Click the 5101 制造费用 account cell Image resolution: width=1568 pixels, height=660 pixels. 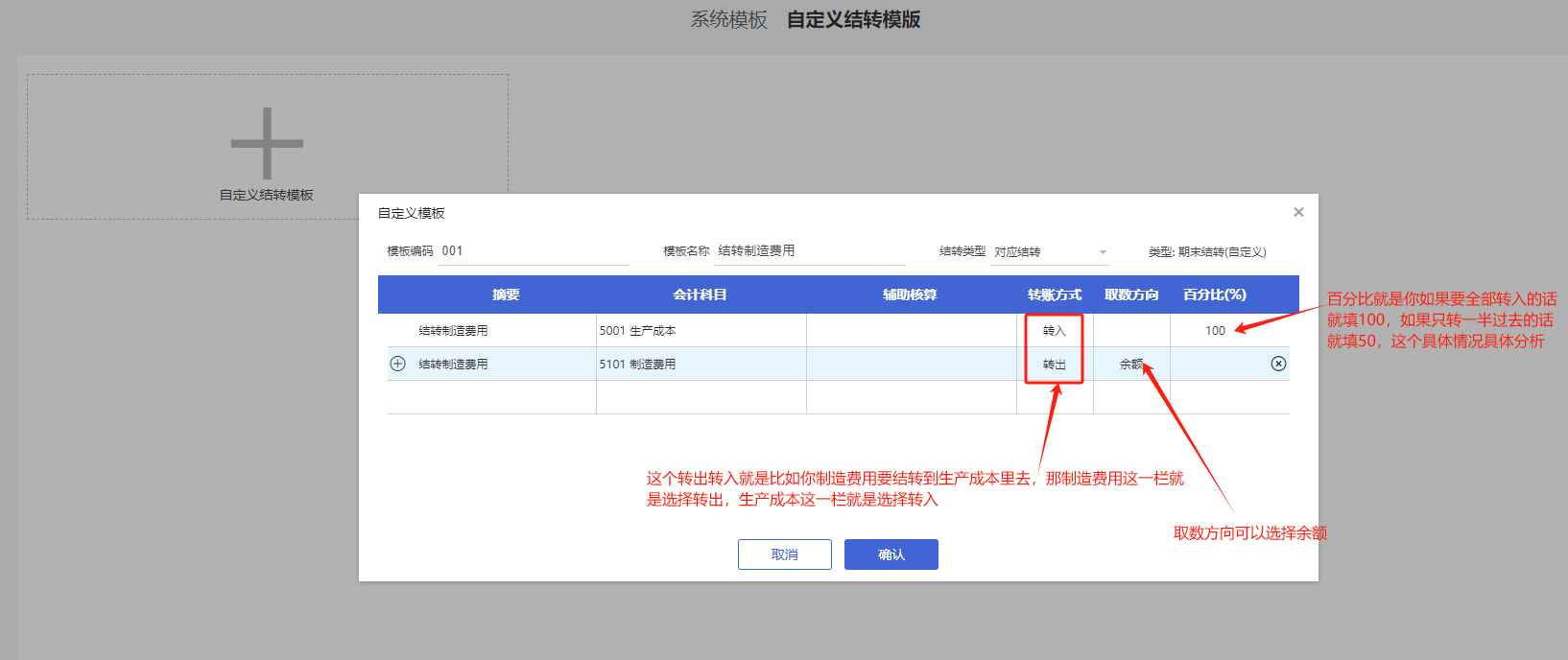[x=701, y=364]
